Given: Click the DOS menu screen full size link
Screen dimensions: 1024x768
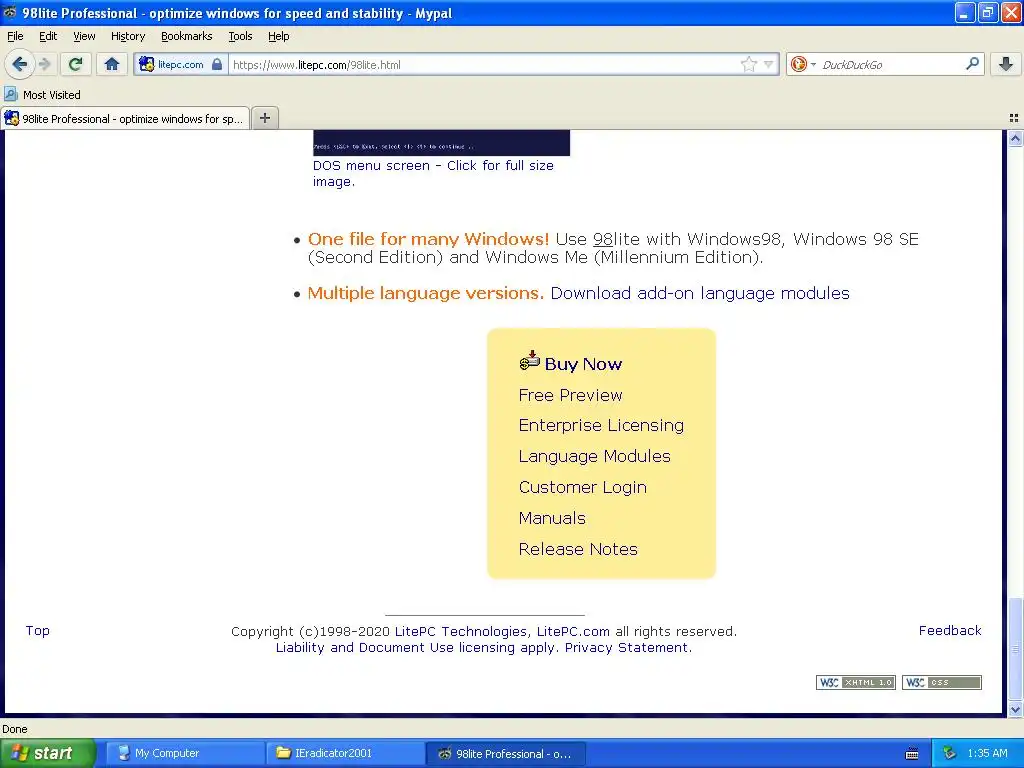Looking at the screenshot, I should click(x=433, y=173).
